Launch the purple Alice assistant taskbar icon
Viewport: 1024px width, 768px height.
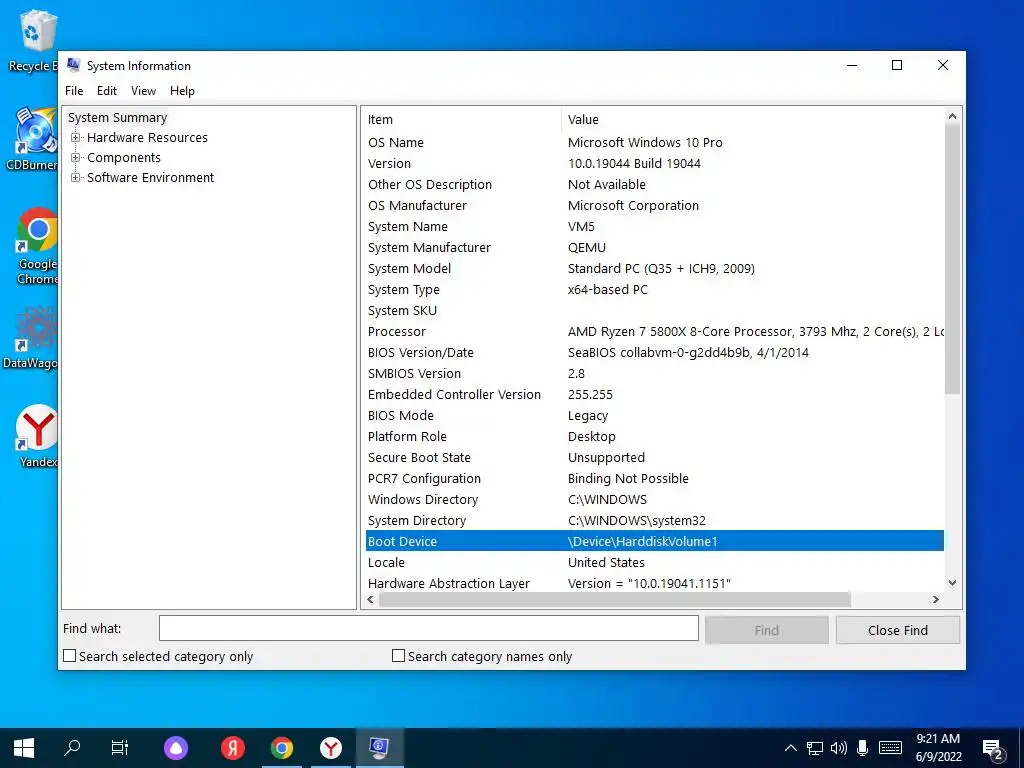click(176, 748)
